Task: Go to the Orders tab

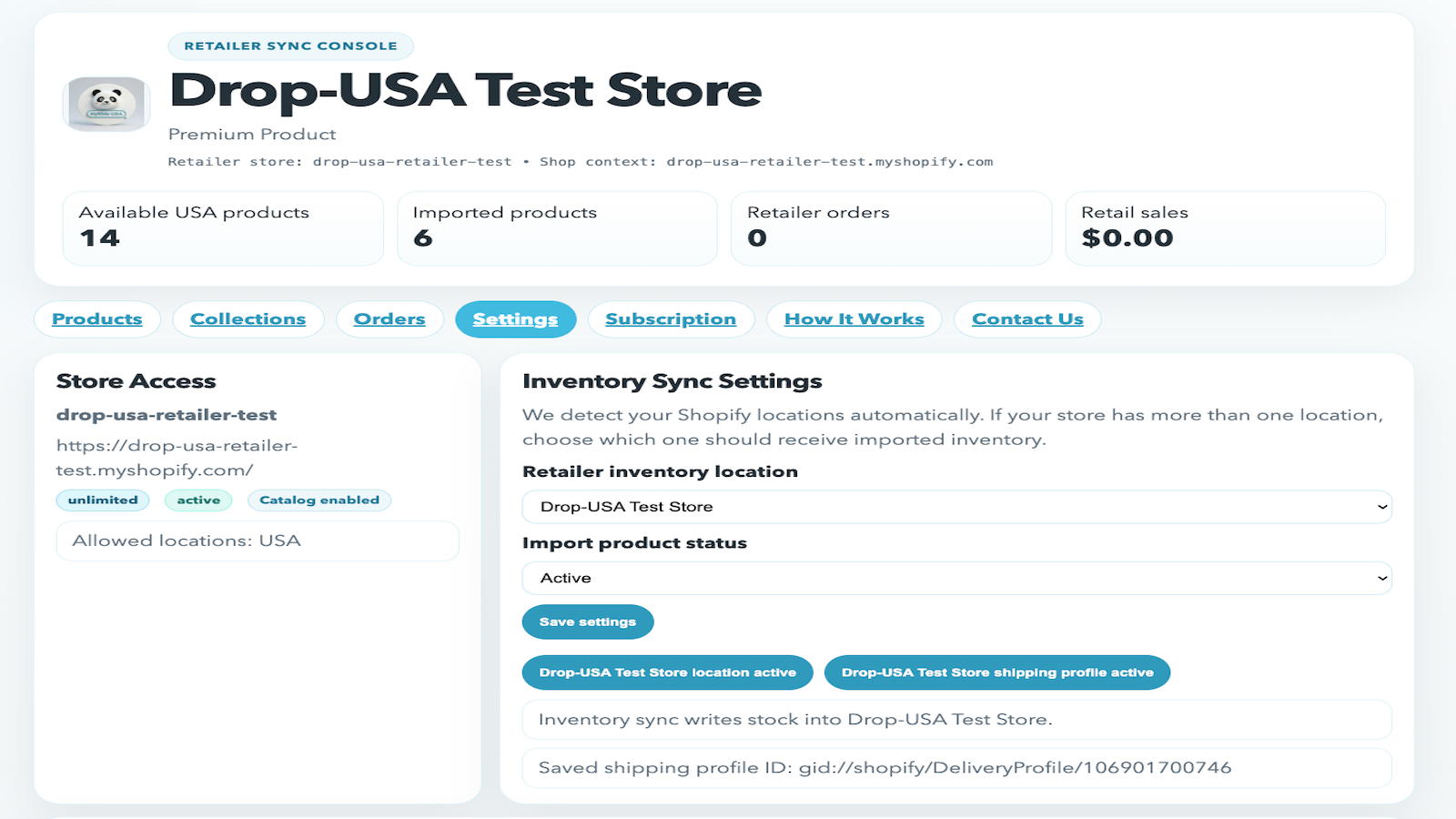Action: click(389, 319)
